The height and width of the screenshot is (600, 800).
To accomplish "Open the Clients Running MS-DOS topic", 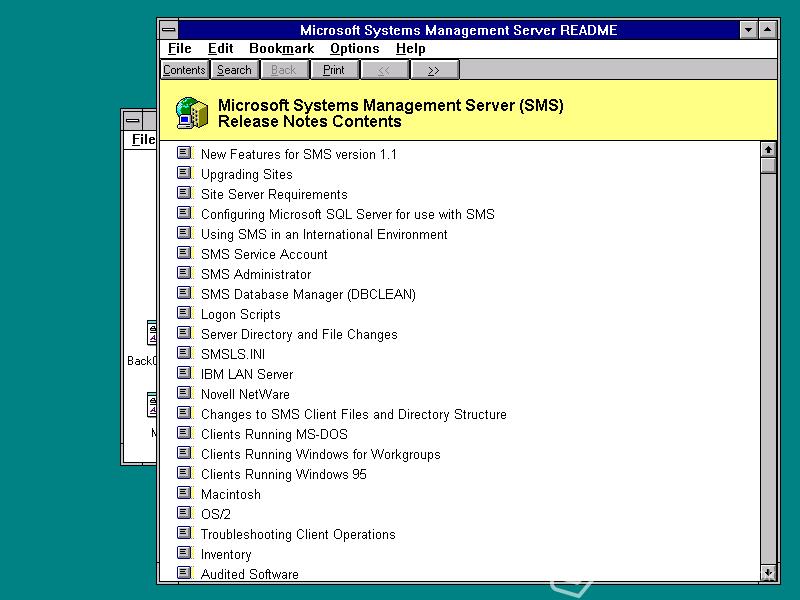I will click(x=274, y=434).
